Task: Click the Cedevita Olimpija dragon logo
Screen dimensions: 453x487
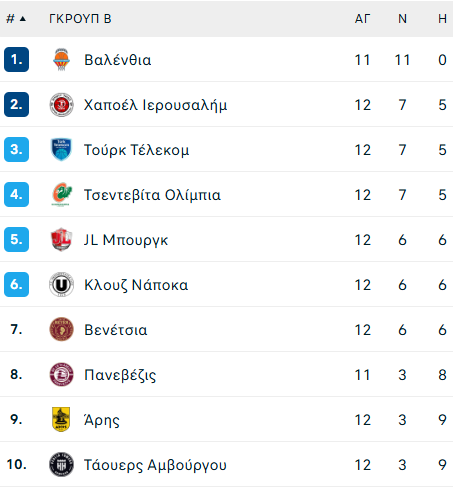Action: point(61,195)
